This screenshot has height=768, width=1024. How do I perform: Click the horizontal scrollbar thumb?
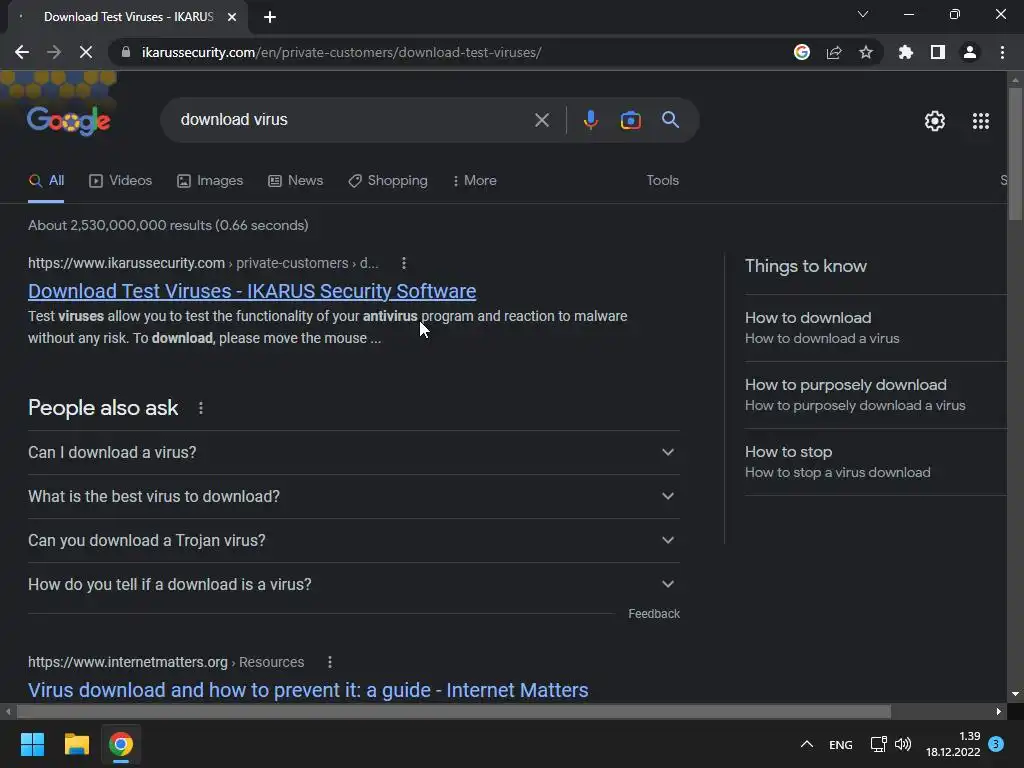click(453, 711)
